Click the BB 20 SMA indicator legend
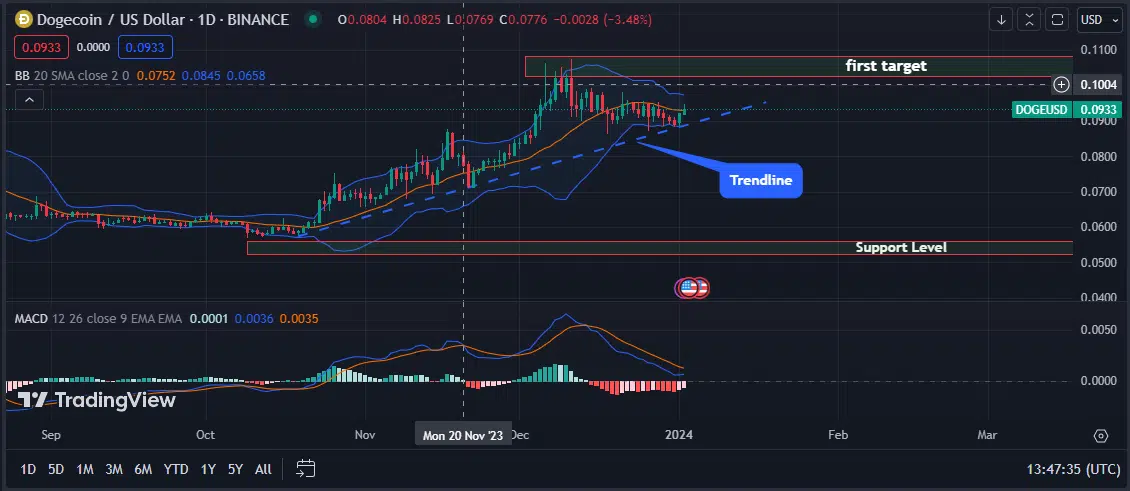This screenshot has height=491, width=1130. click(72, 75)
